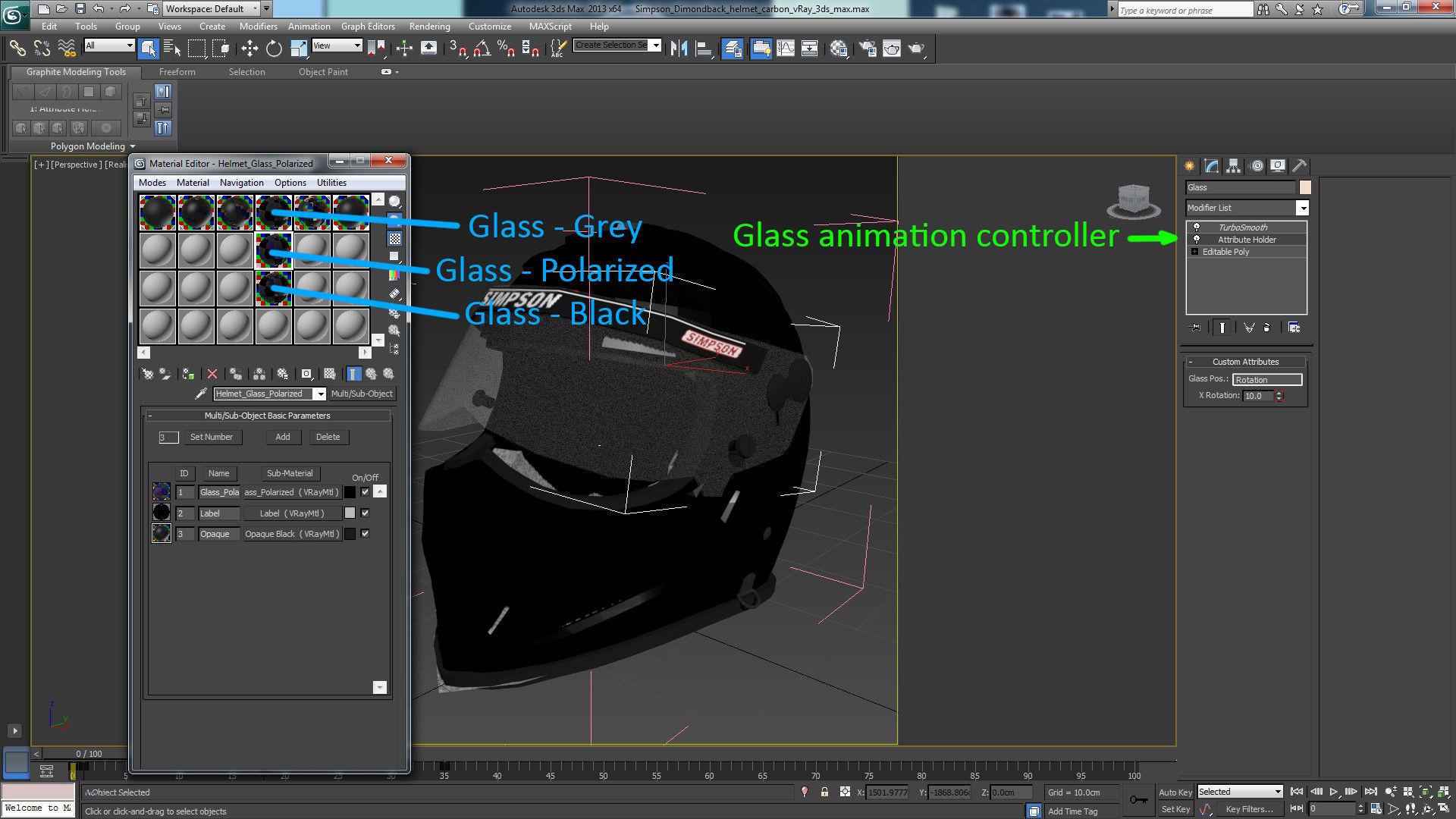Viewport: 1456px width, 819px height.
Task: Collapse Custom Attributes rollout
Action: [x=1245, y=362]
